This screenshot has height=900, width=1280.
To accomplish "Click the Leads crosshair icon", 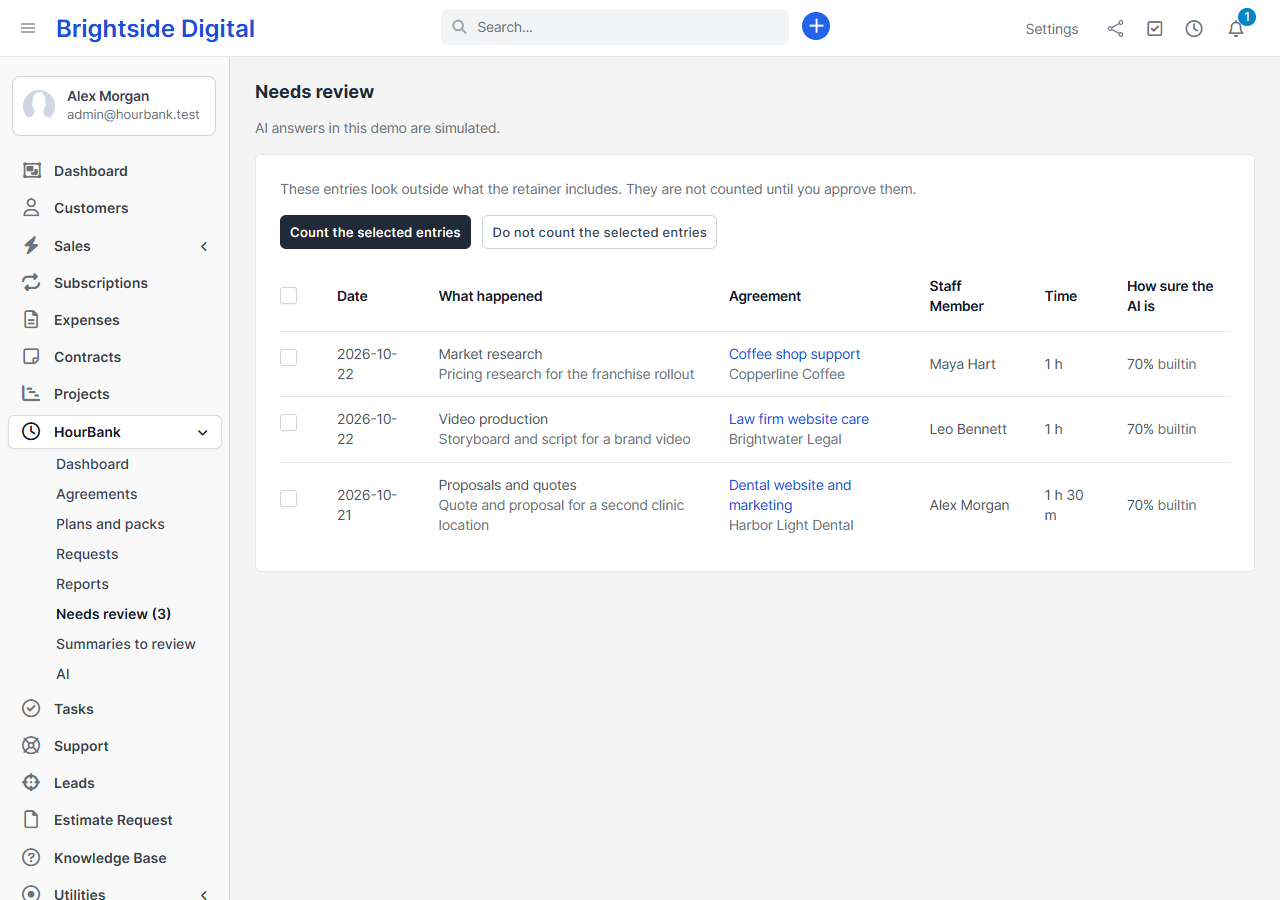I will click(31, 783).
